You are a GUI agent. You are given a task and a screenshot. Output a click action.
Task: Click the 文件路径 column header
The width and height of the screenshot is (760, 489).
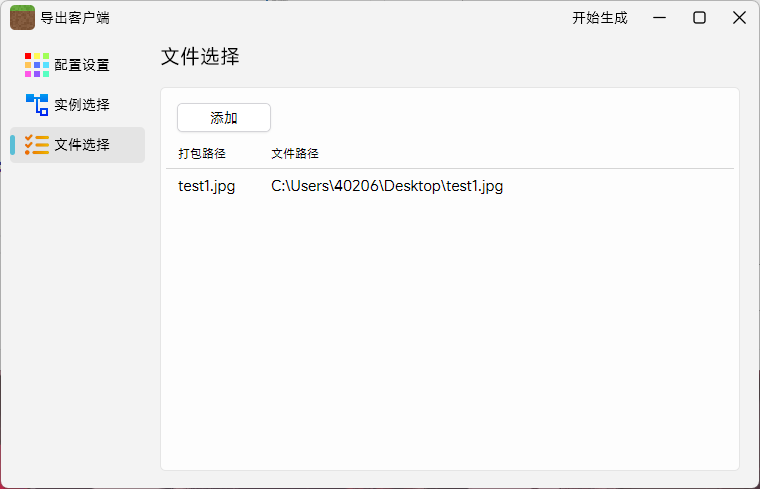(295, 154)
